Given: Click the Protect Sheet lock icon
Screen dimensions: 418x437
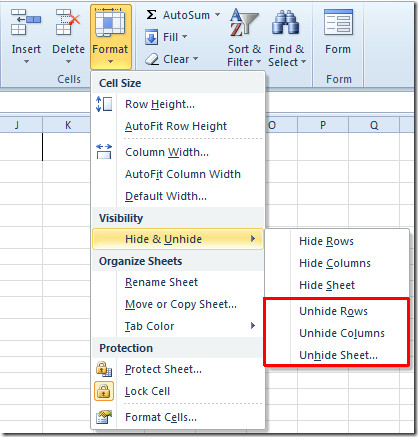Looking at the screenshot, I should [104, 369].
